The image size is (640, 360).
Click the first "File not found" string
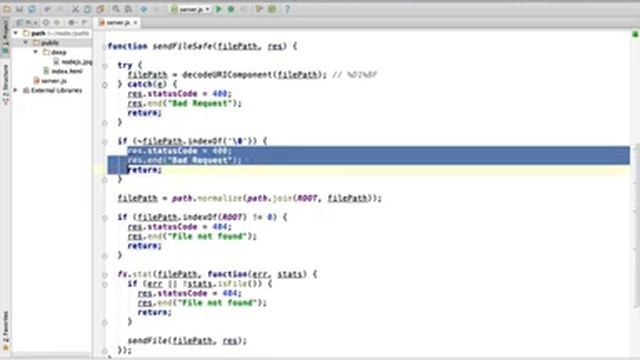[209, 236]
